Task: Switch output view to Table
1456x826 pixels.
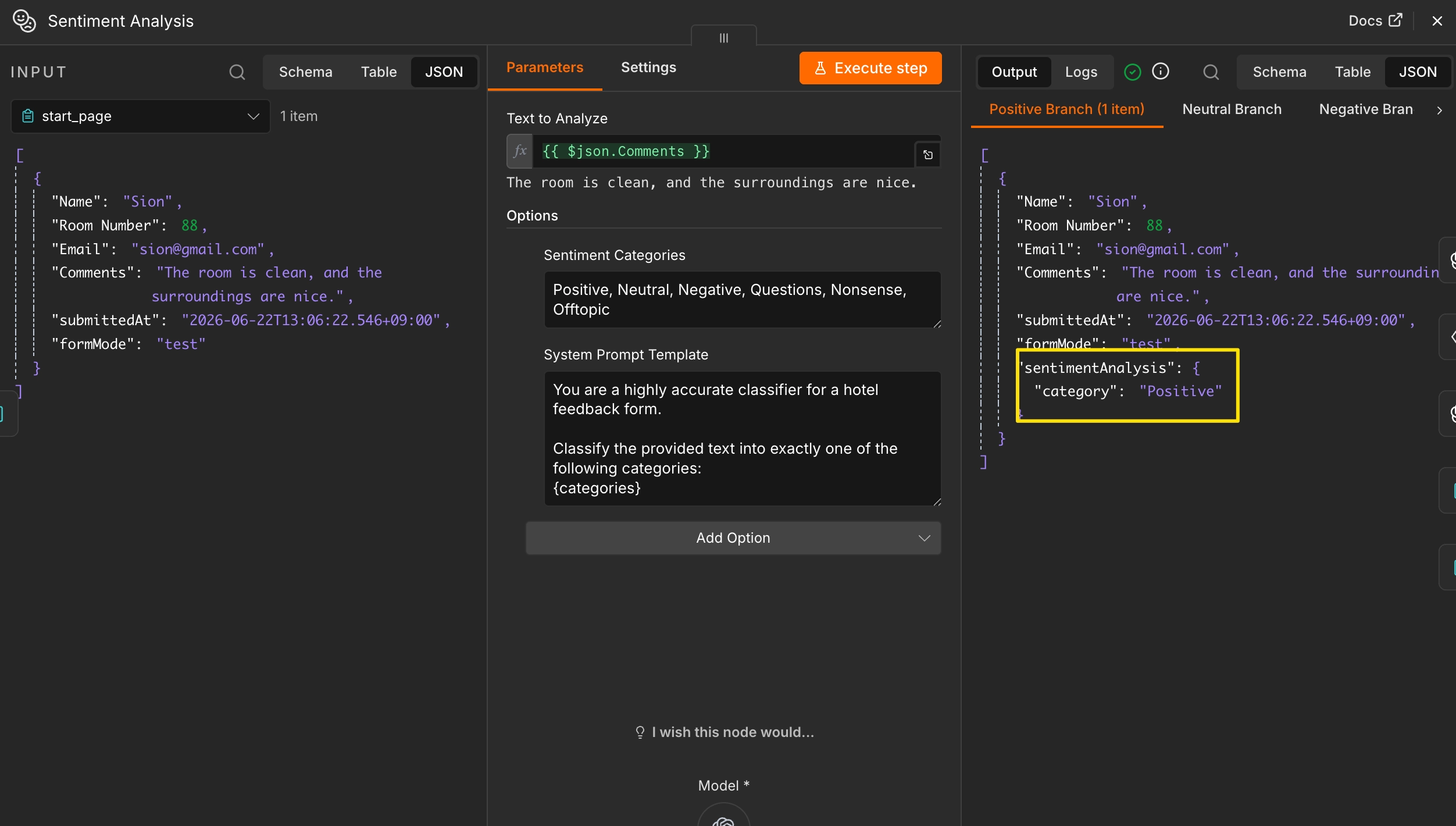Action: point(1352,72)
